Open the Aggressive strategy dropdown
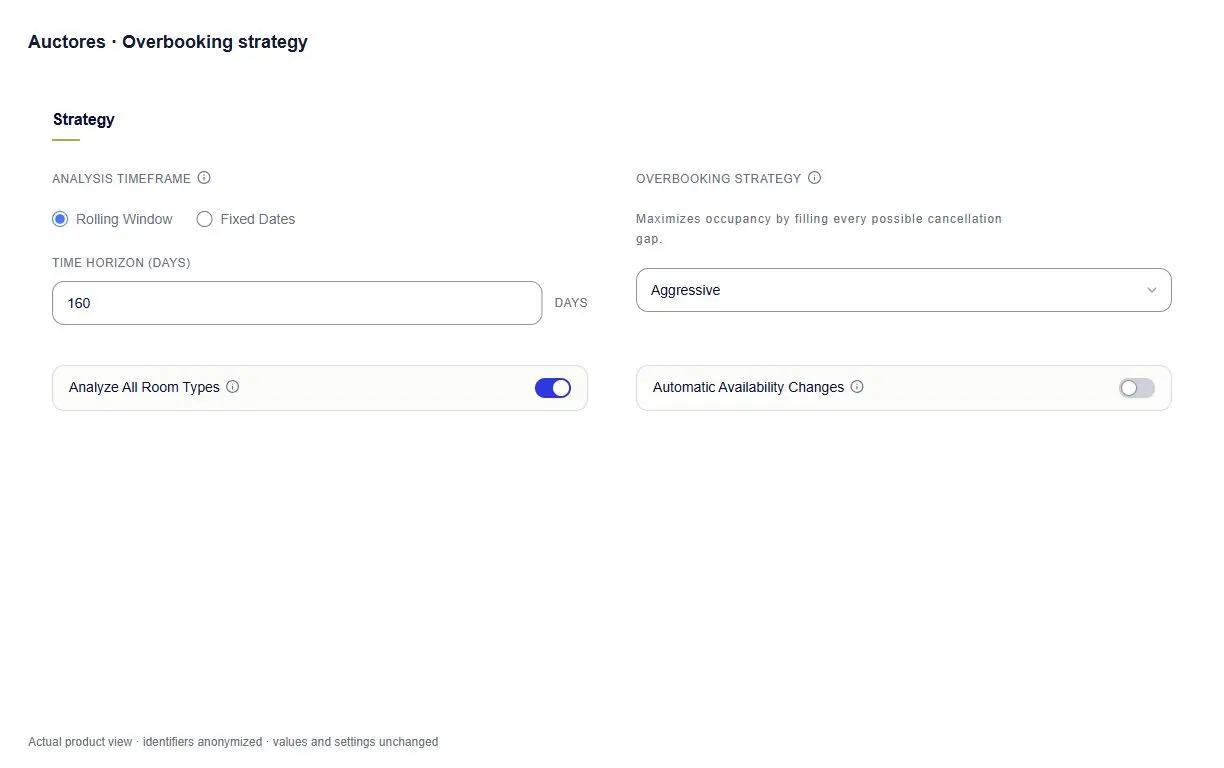 point(903,290)
